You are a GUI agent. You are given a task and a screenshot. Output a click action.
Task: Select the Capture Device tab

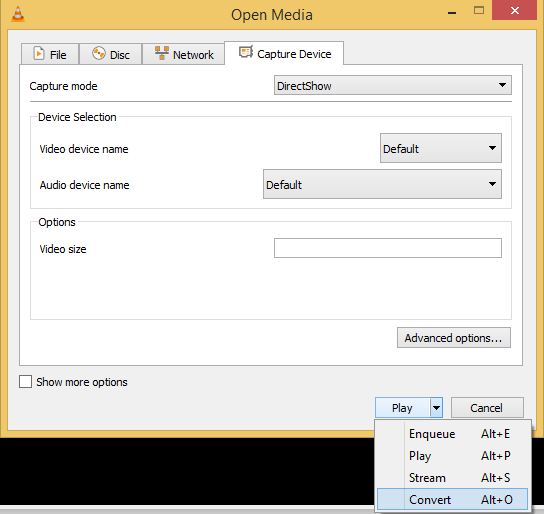(284, 53)
